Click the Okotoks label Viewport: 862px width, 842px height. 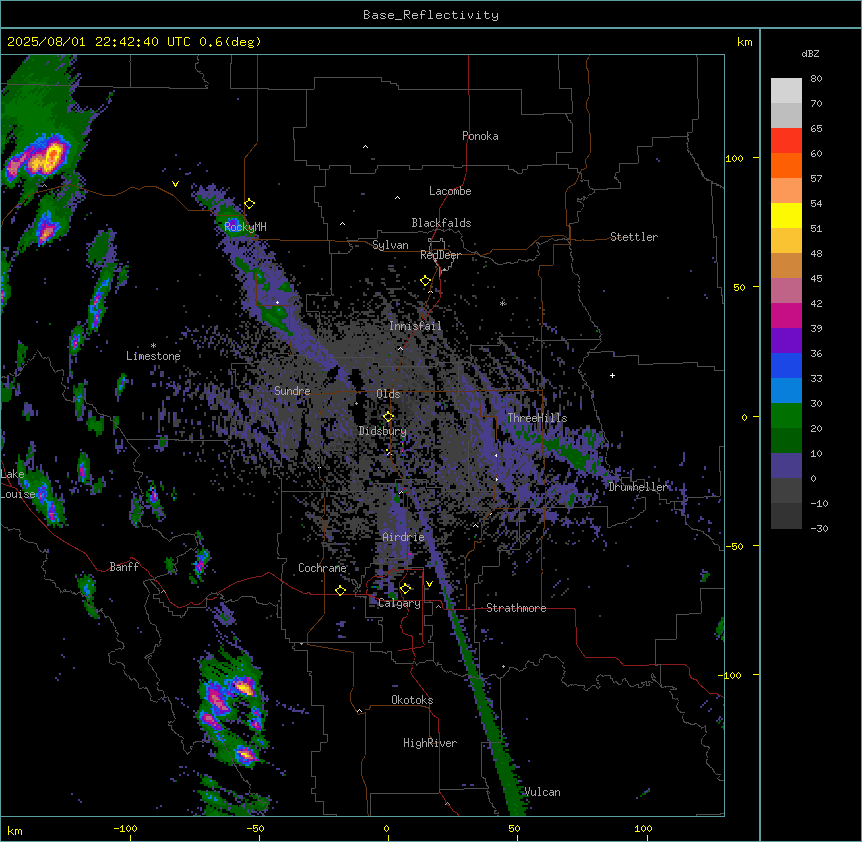412,700
